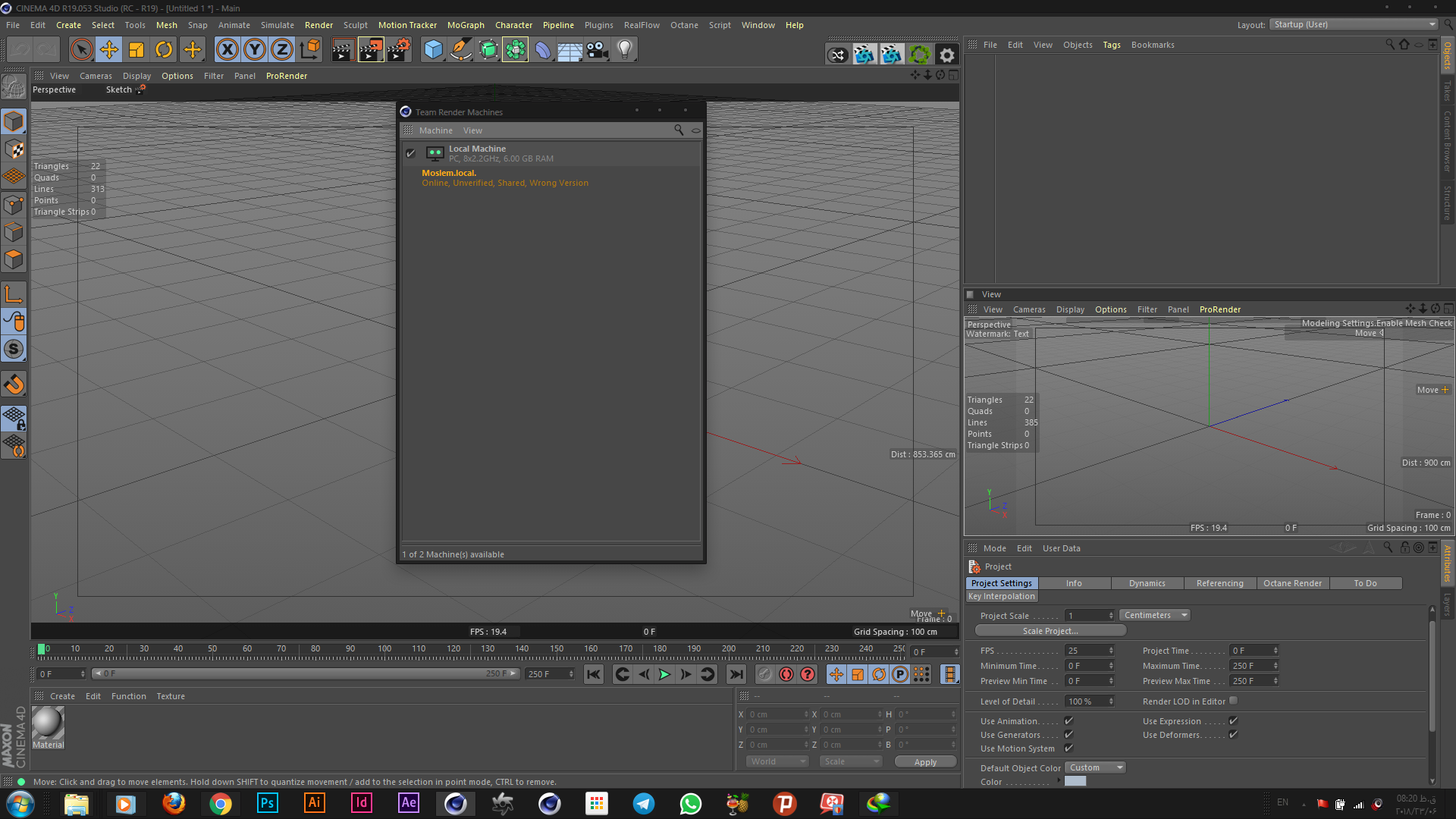The height and width of the screenshot is (819, 1456).
Task: Add a Light object
Action: (x=625, y=50)
